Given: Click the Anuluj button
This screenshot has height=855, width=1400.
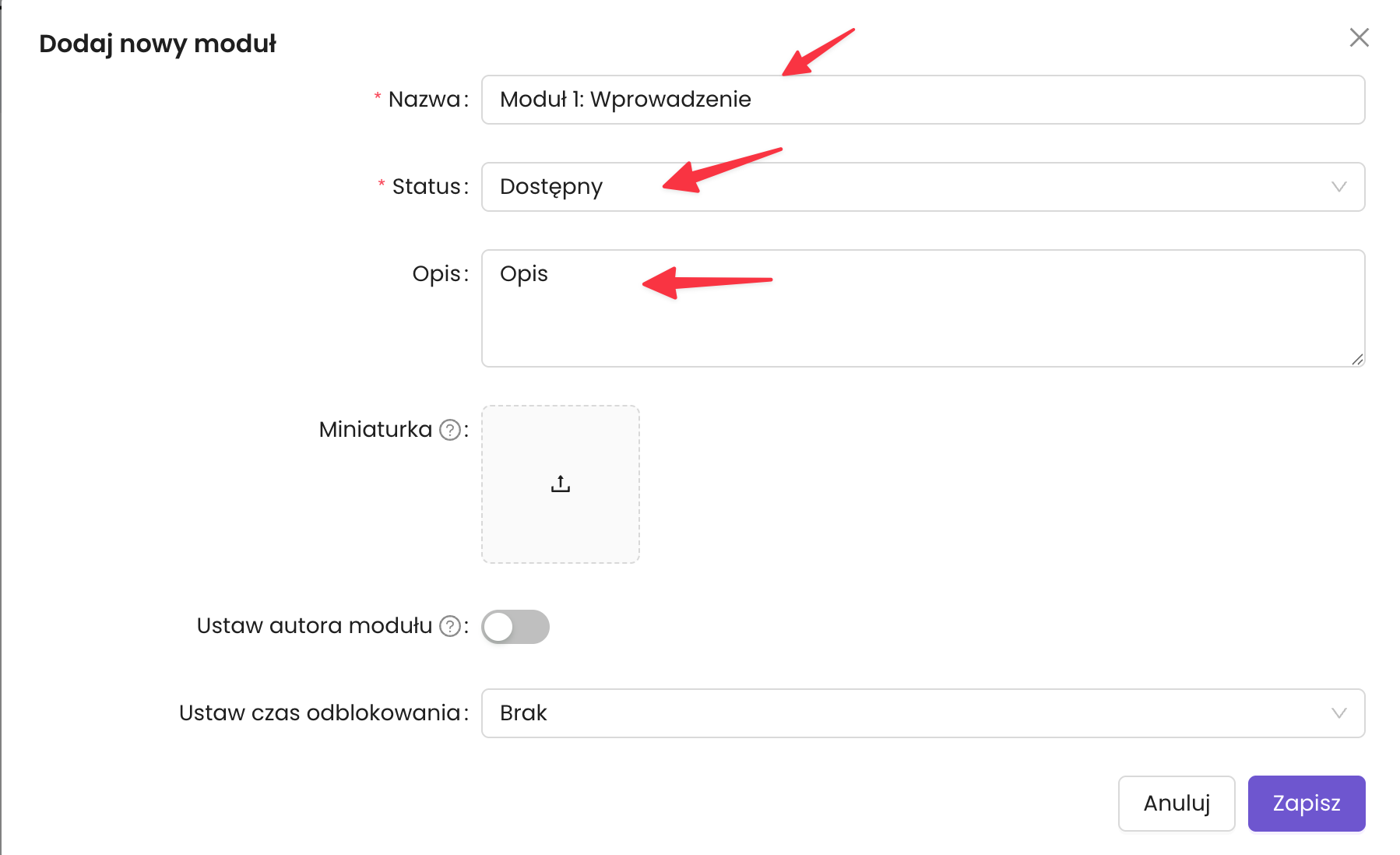Looking at the screenshot, I should pyautogui.click(x=1176, y=804).
